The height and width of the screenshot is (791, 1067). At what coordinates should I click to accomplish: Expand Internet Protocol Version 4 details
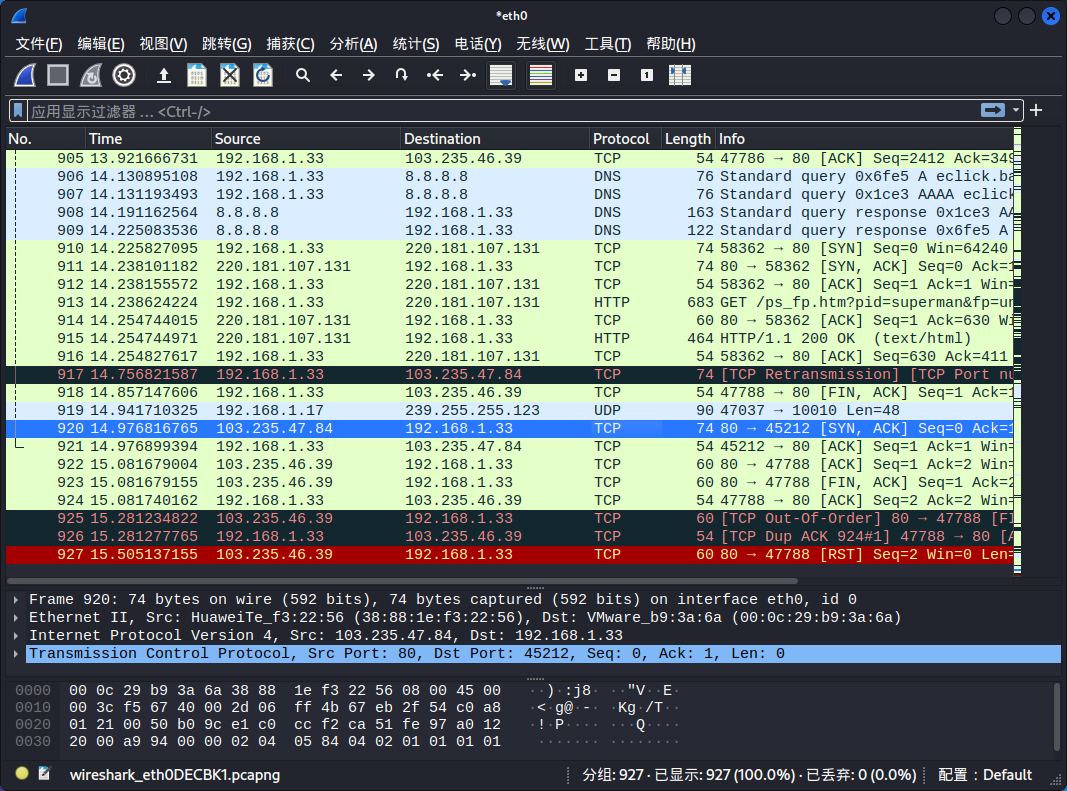(16, 636)
